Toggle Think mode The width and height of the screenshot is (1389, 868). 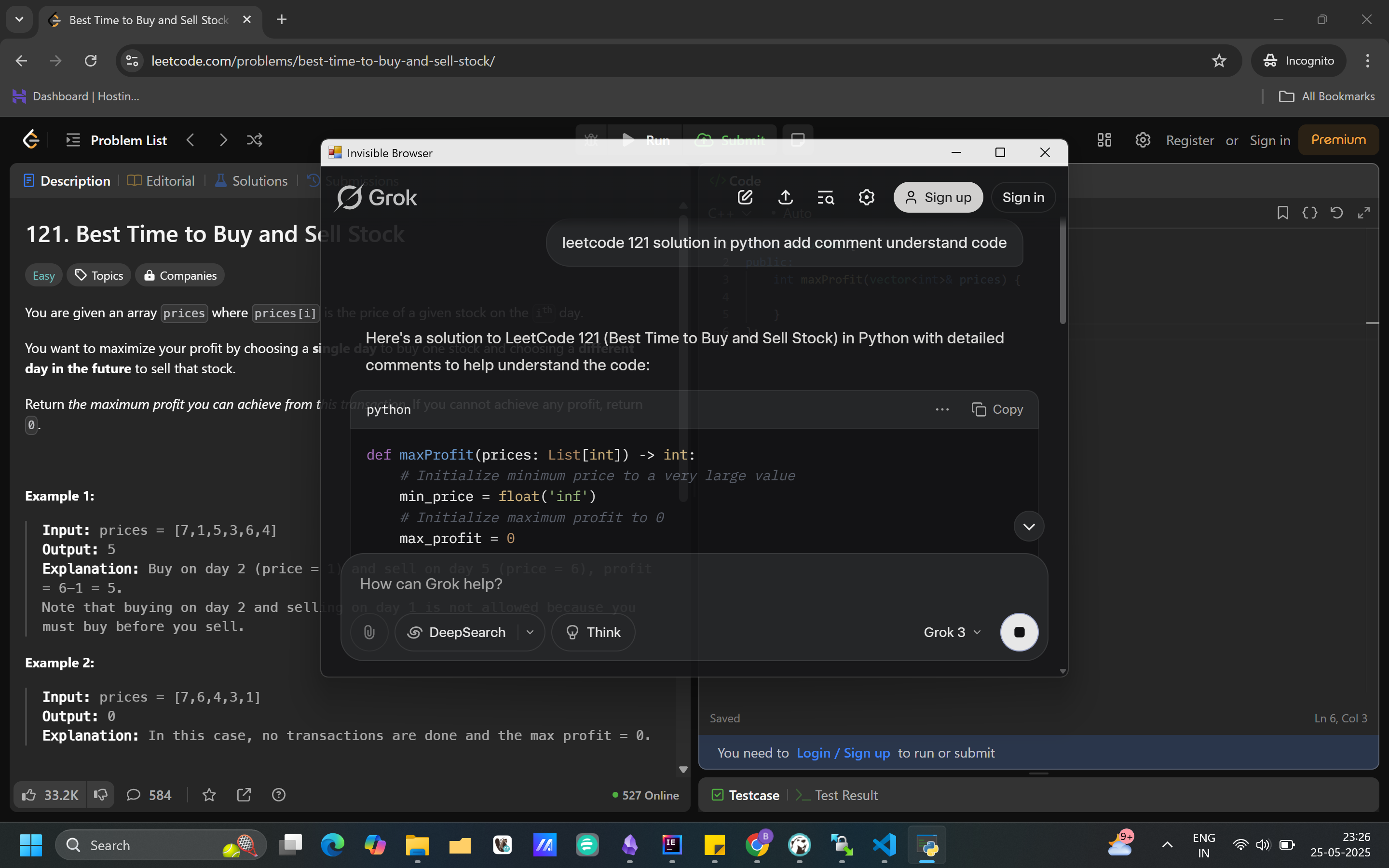click(593, 632)
